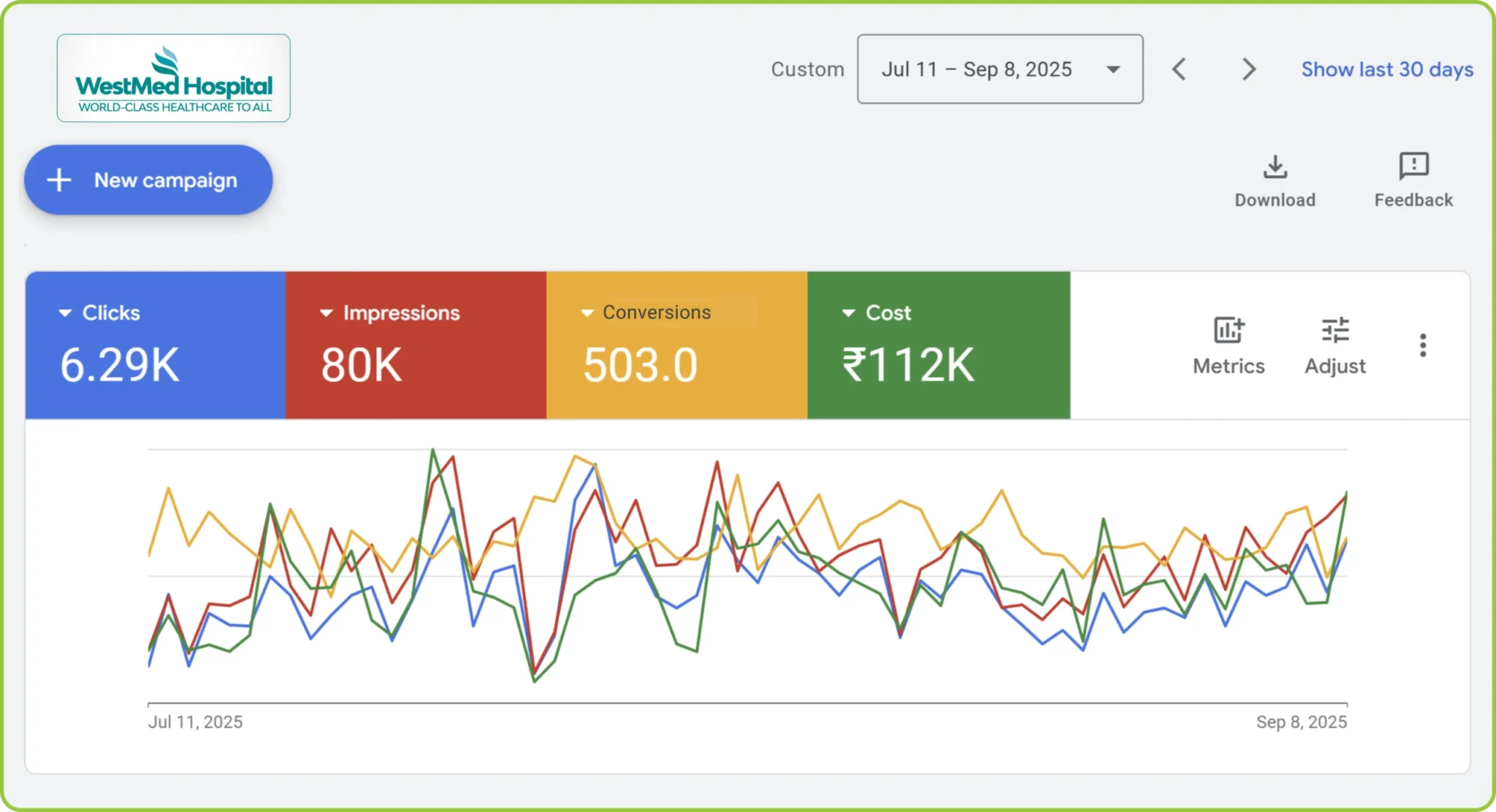This screenshot has height=812, width=1496.
Task: Click the Adjust label
Action: coord(1335,367)
